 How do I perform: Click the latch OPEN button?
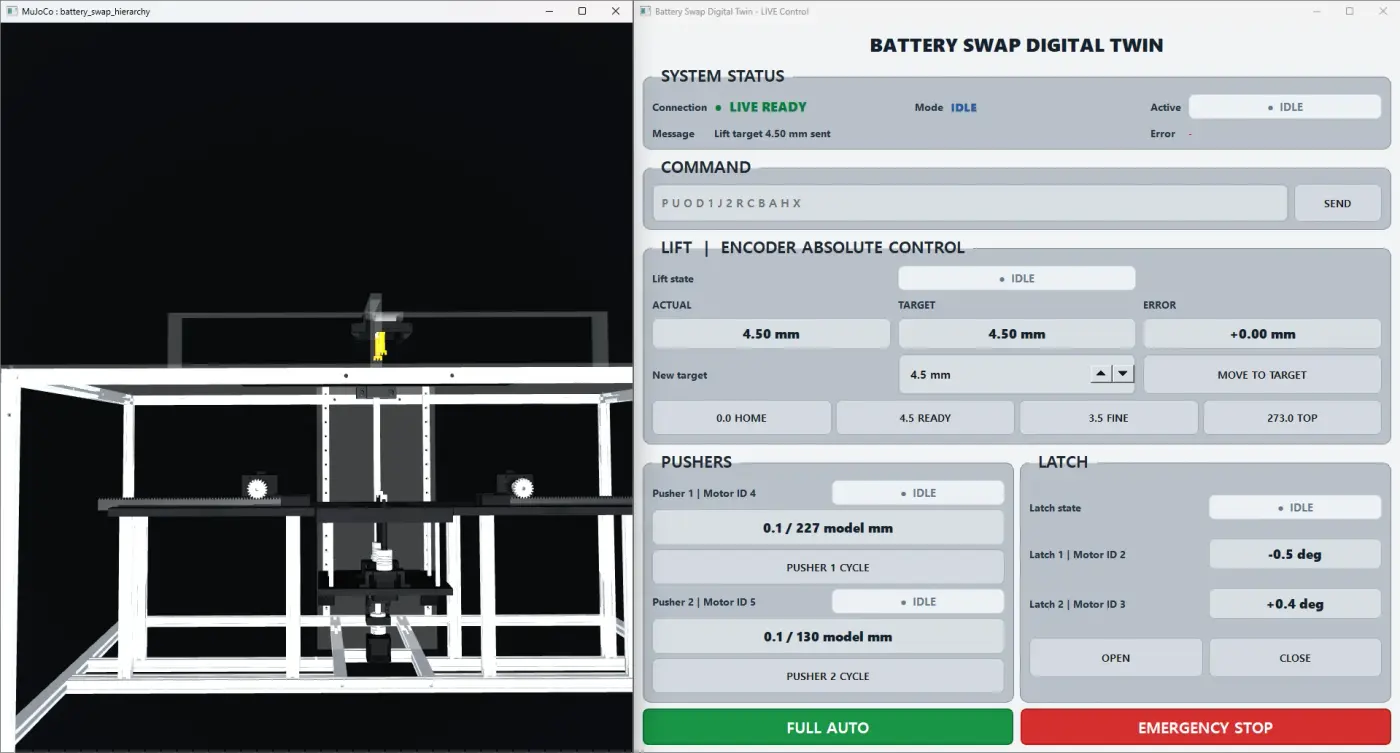1116,658
